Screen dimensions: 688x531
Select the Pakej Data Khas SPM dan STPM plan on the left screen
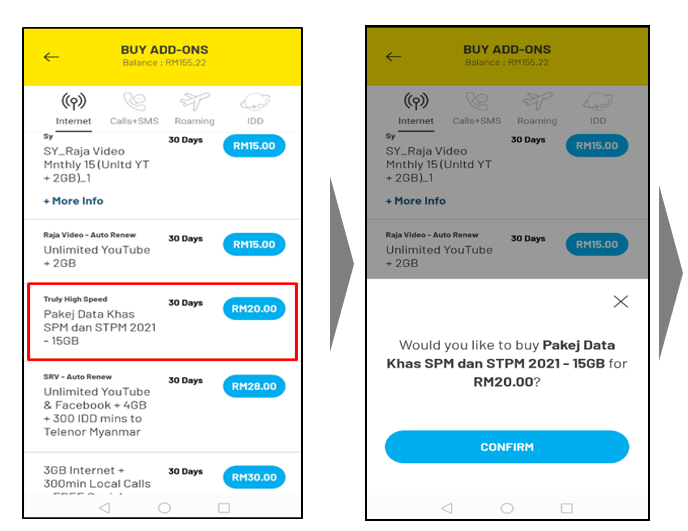click(x=100, y=327)
